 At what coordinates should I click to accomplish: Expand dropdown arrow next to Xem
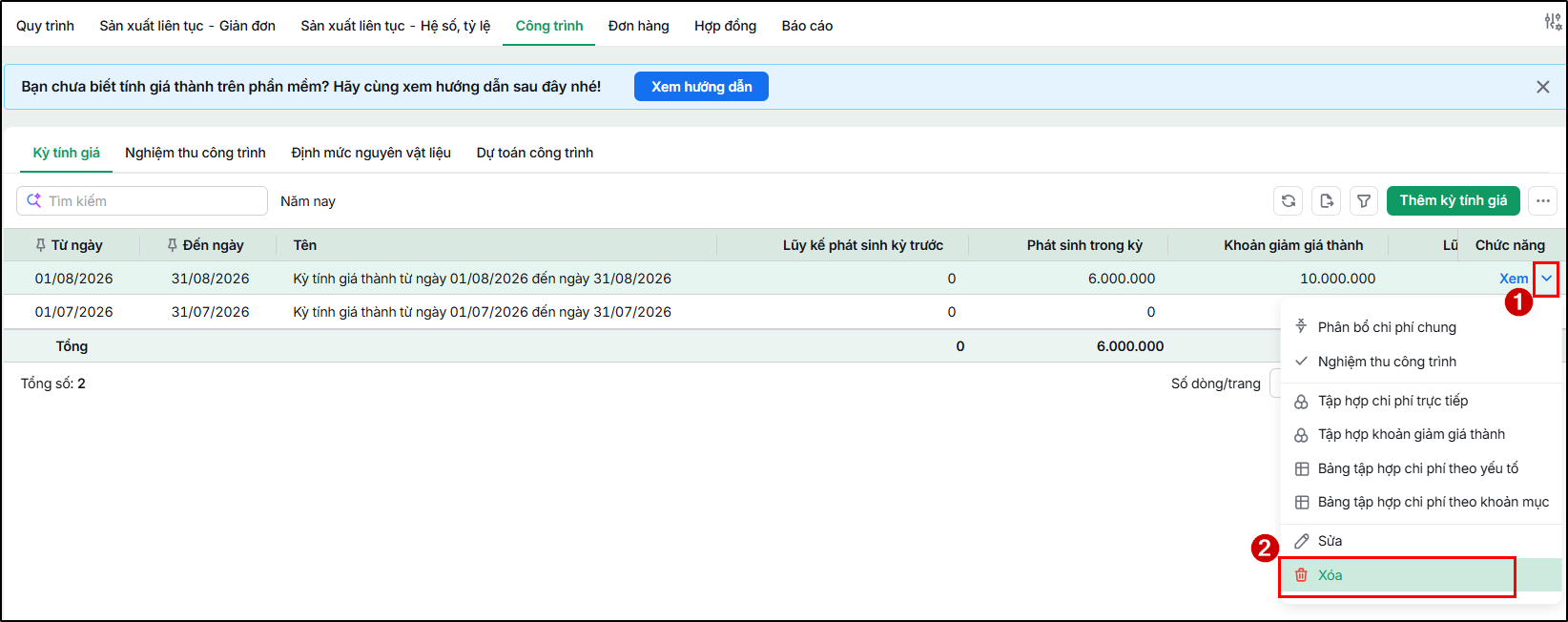pyautogui.click(x=1546, y=279)
